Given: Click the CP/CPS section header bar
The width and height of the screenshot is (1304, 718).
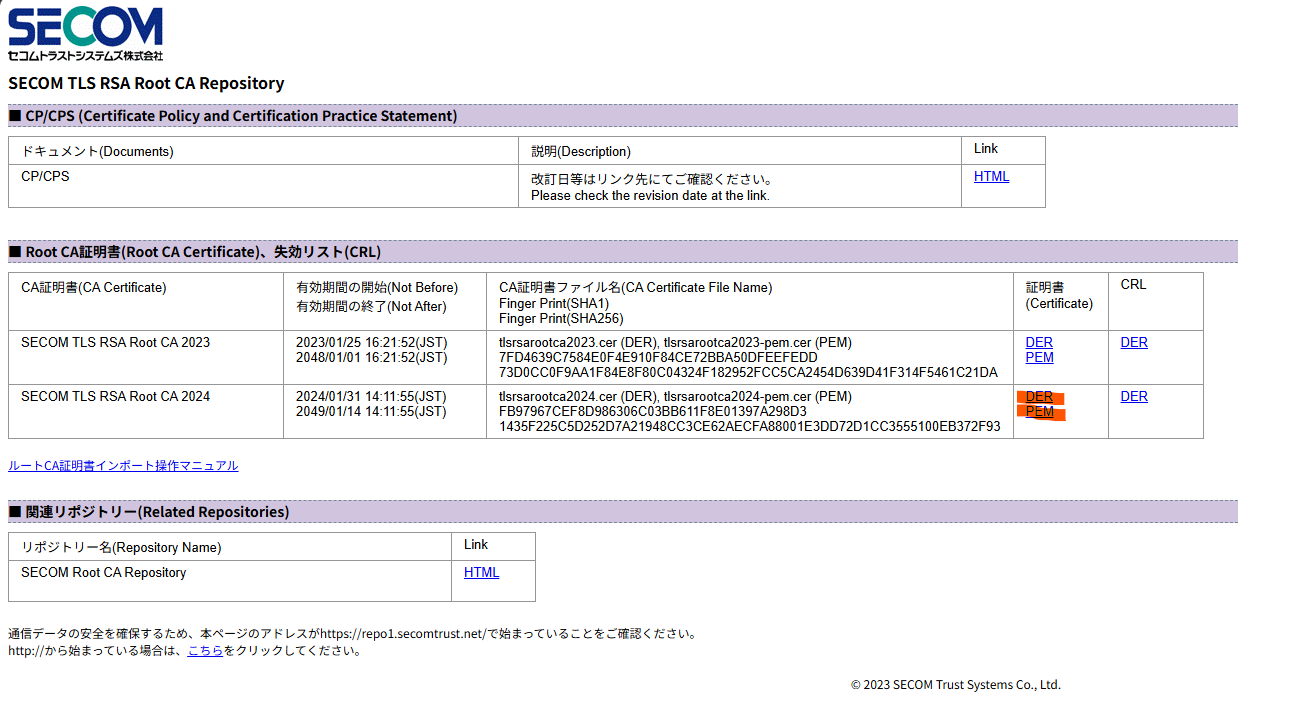Looking at the screenshot, I should (x=622, y=116).
